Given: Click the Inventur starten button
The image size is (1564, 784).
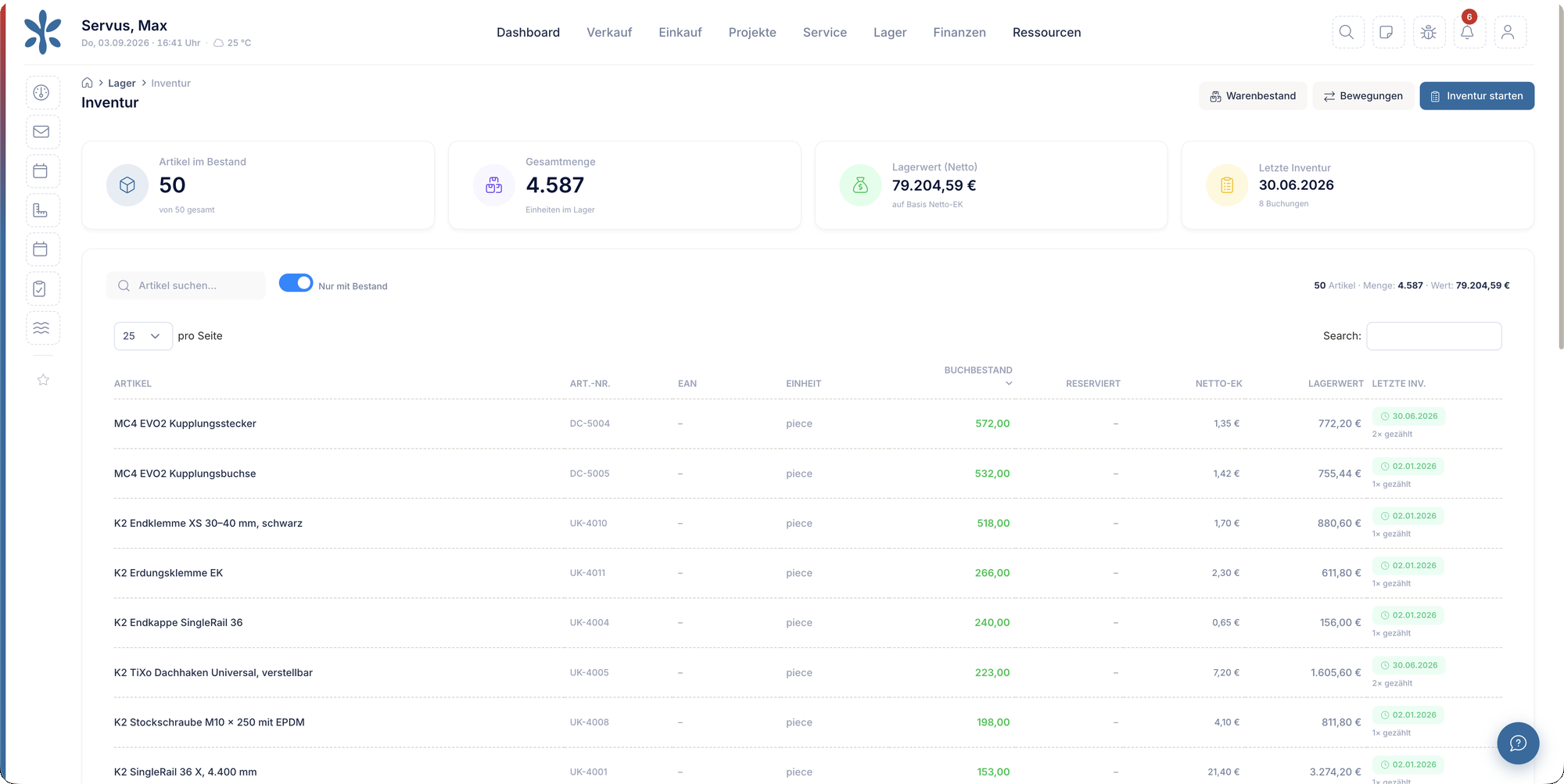Looking at the screenshot, I should tap(1477, 96).
